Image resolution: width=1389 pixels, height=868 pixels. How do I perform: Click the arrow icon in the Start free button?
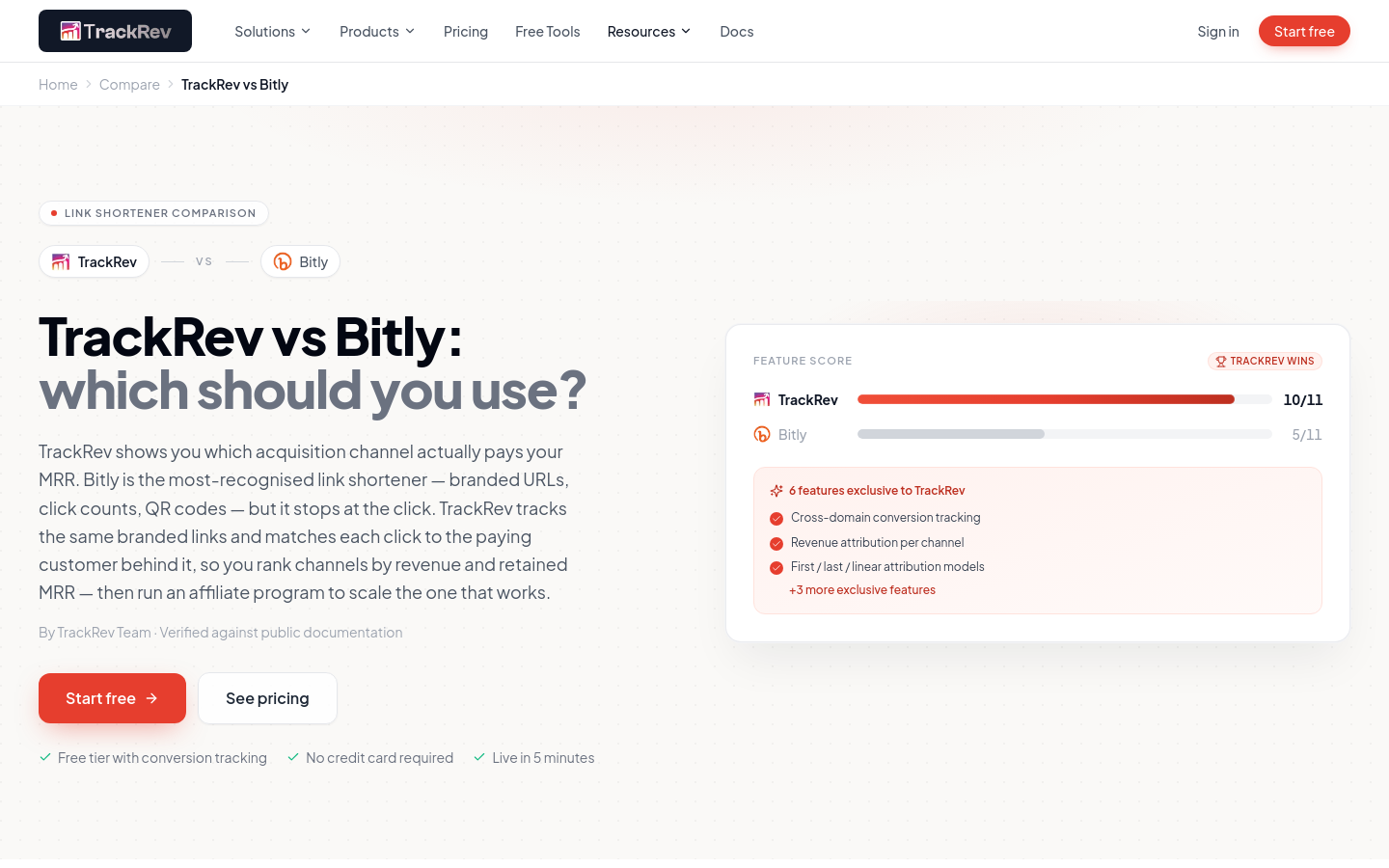point(151,698)
